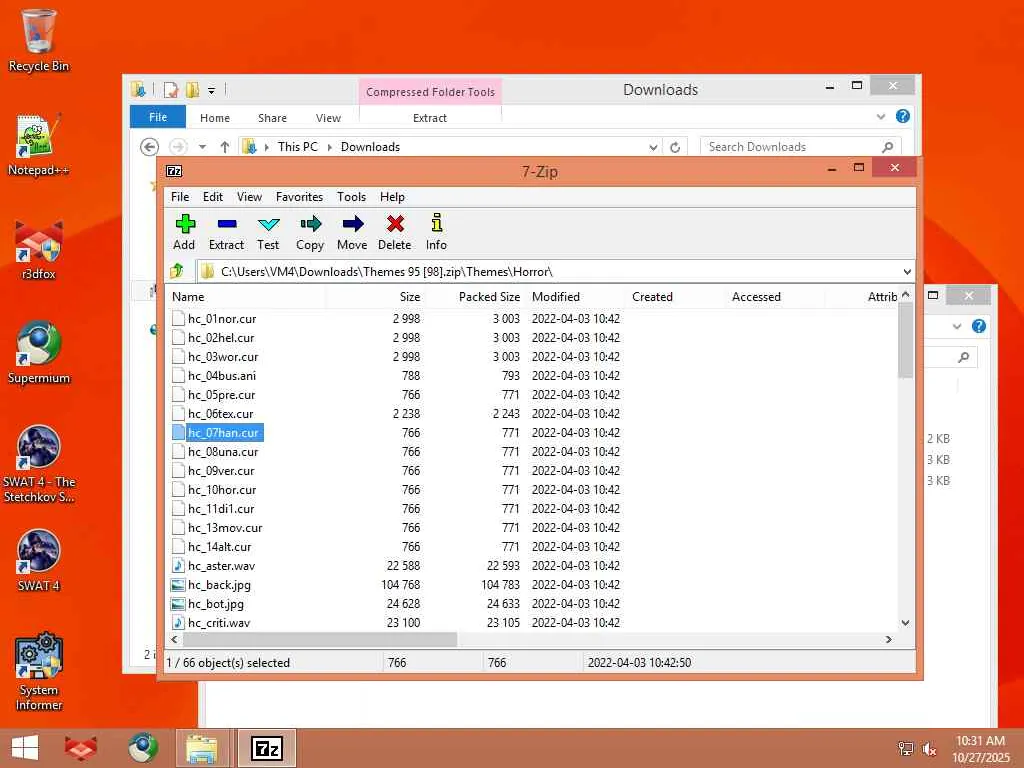Click the horizontal scrollbar thumb
Screen dimensions: 1024x768
pyautogui.click(x=319, y=639)
